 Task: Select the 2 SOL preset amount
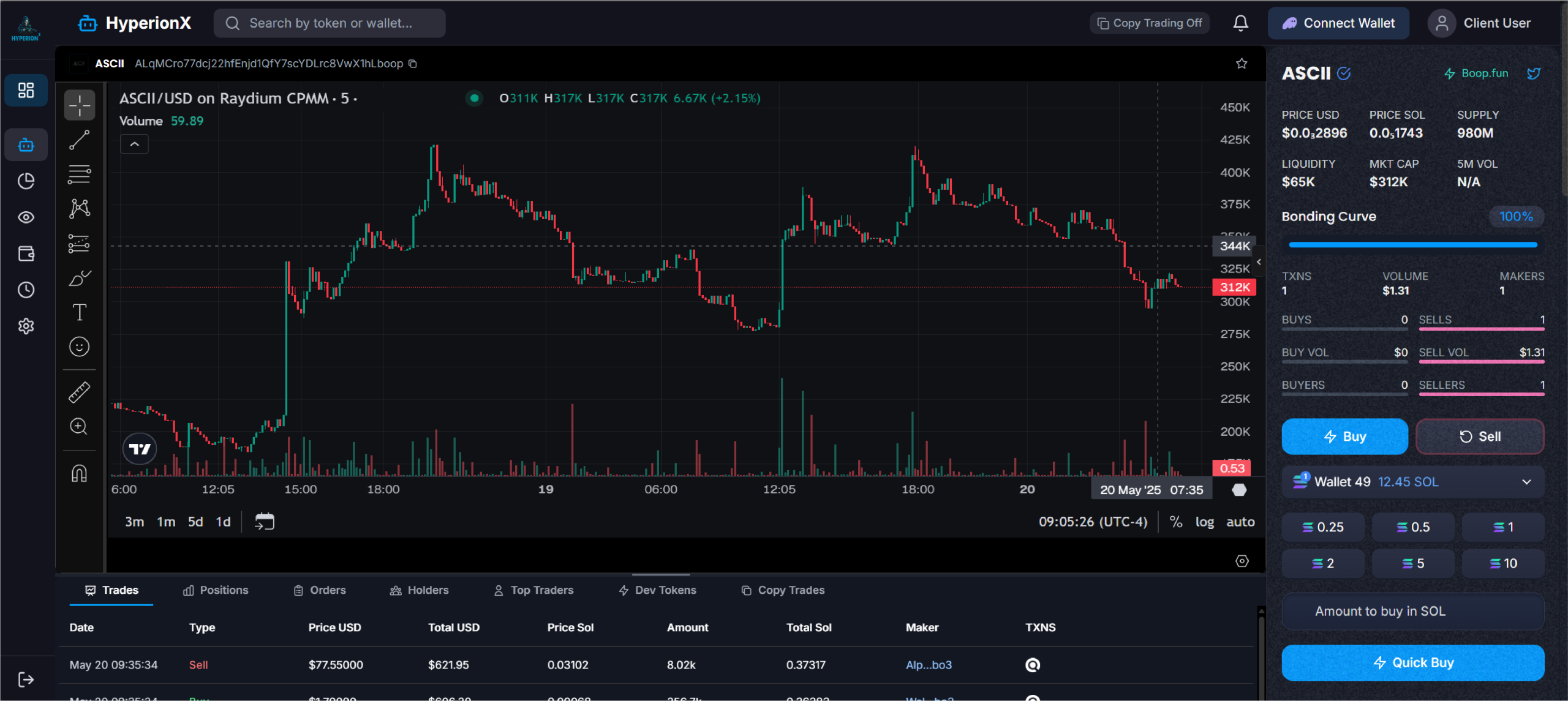click(x=1323, y=563)
